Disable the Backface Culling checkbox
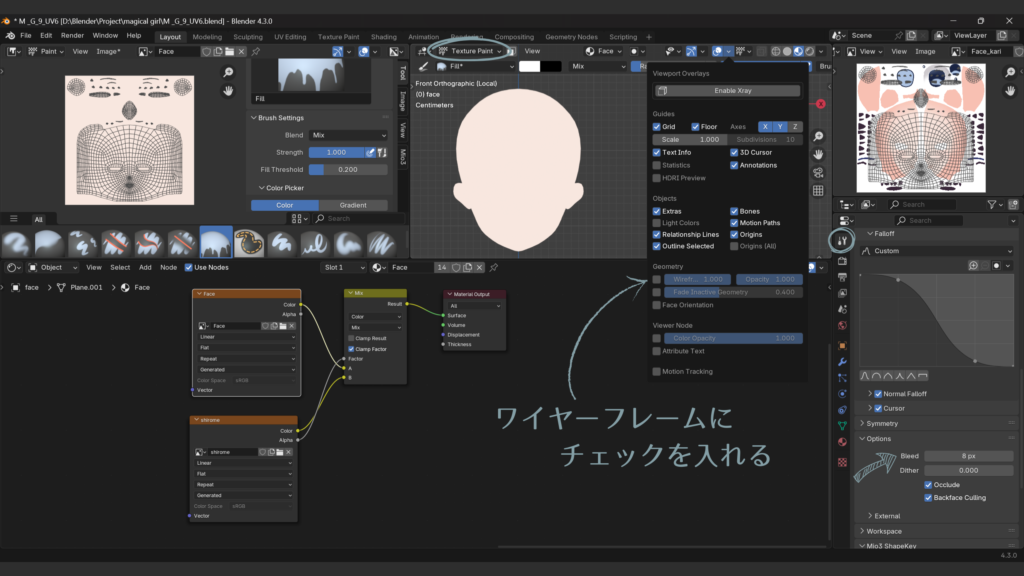 click(929, 497)
